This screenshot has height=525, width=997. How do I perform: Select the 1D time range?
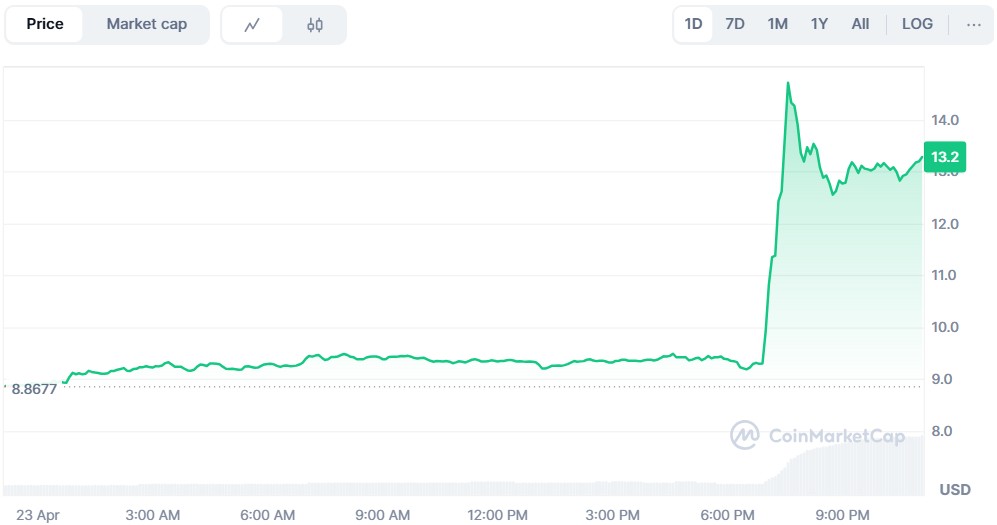693,24
